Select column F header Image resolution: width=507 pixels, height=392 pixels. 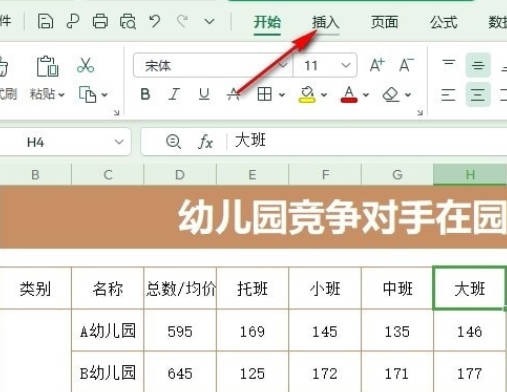[x=325, y=175]
